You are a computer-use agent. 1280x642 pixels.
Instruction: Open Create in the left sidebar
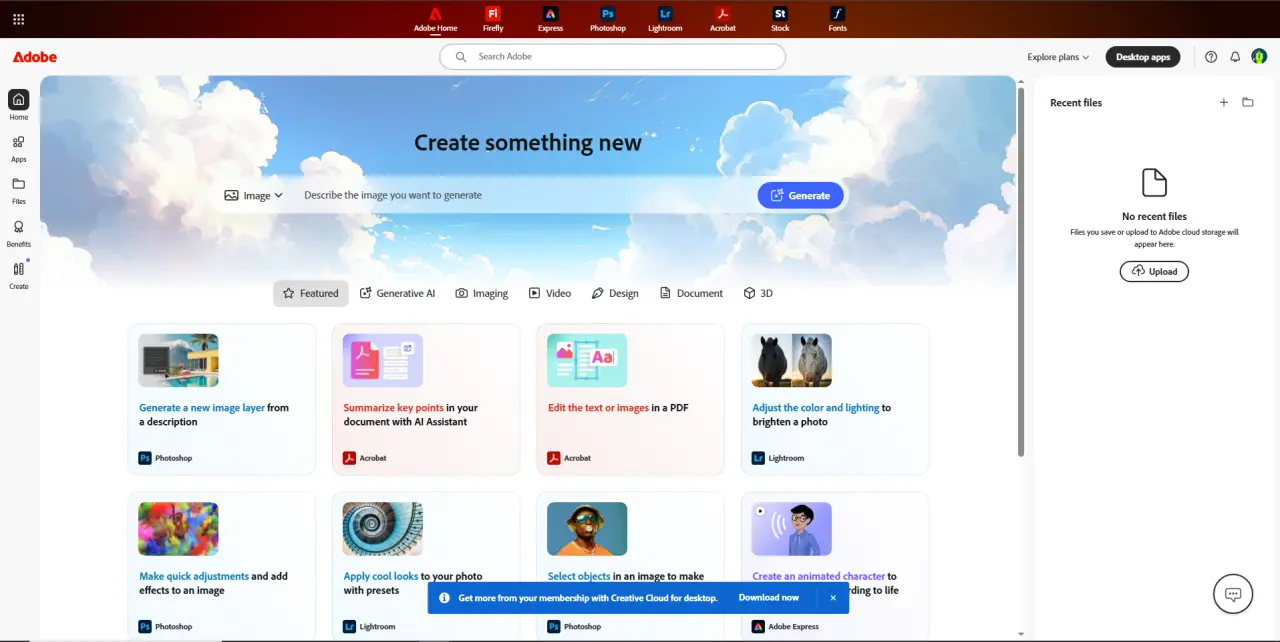(19, 275)
